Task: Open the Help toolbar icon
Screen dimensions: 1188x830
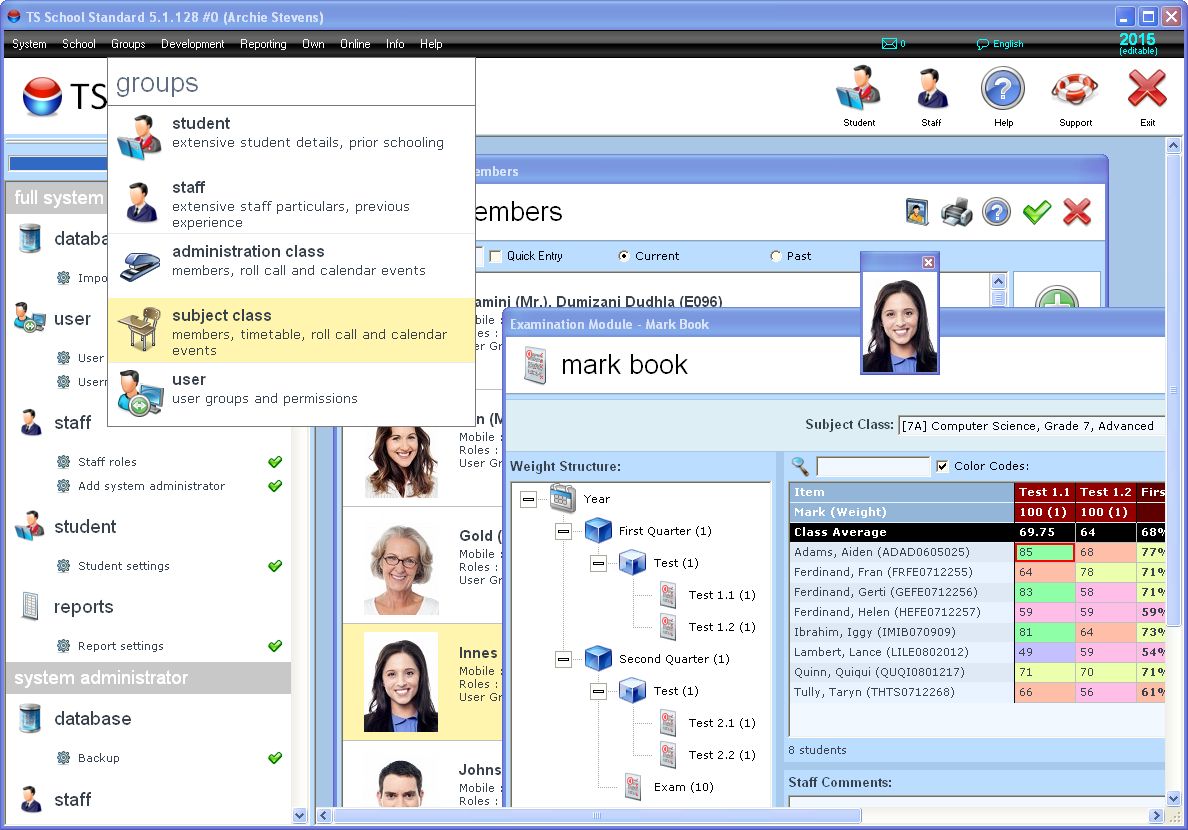Action: pos(1003,94)
